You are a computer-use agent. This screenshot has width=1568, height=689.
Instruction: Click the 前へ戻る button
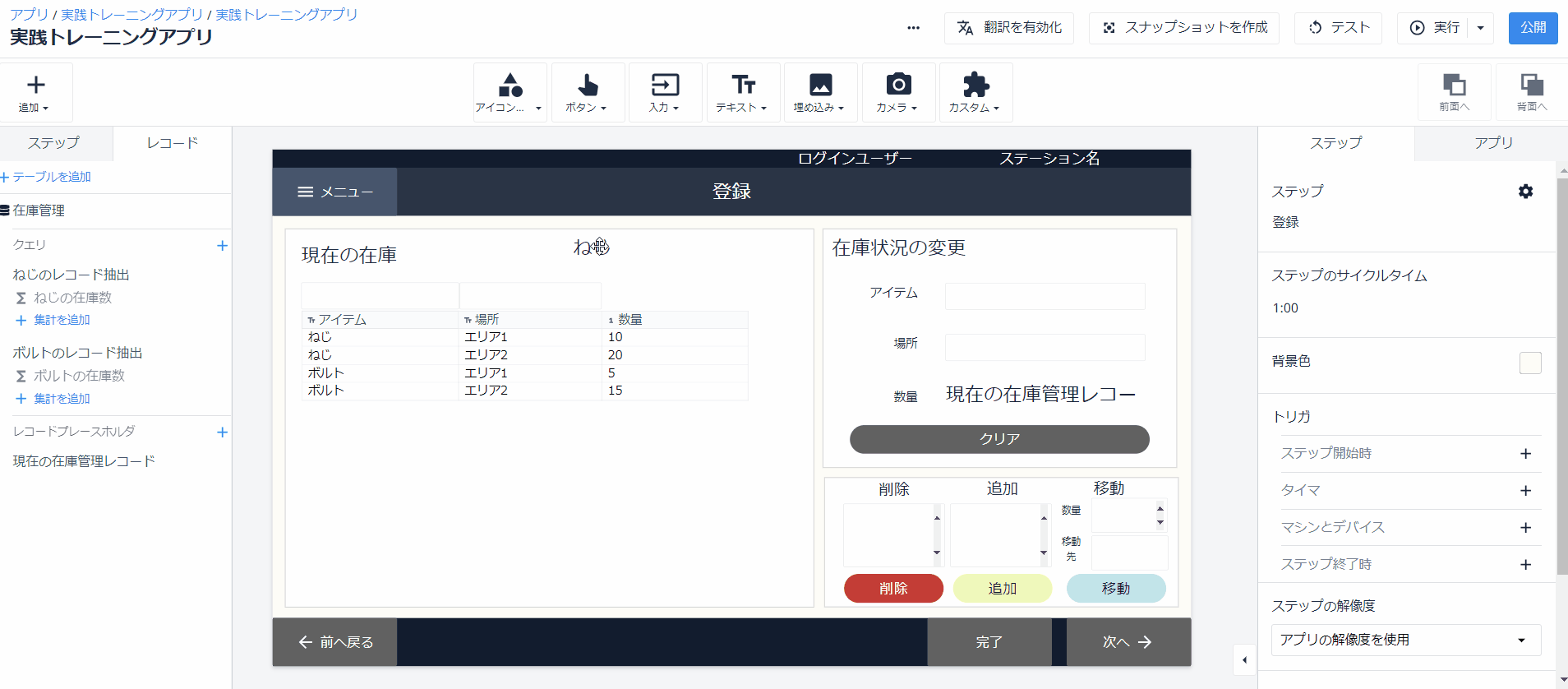pyautogui.click(x=335, y=642)
